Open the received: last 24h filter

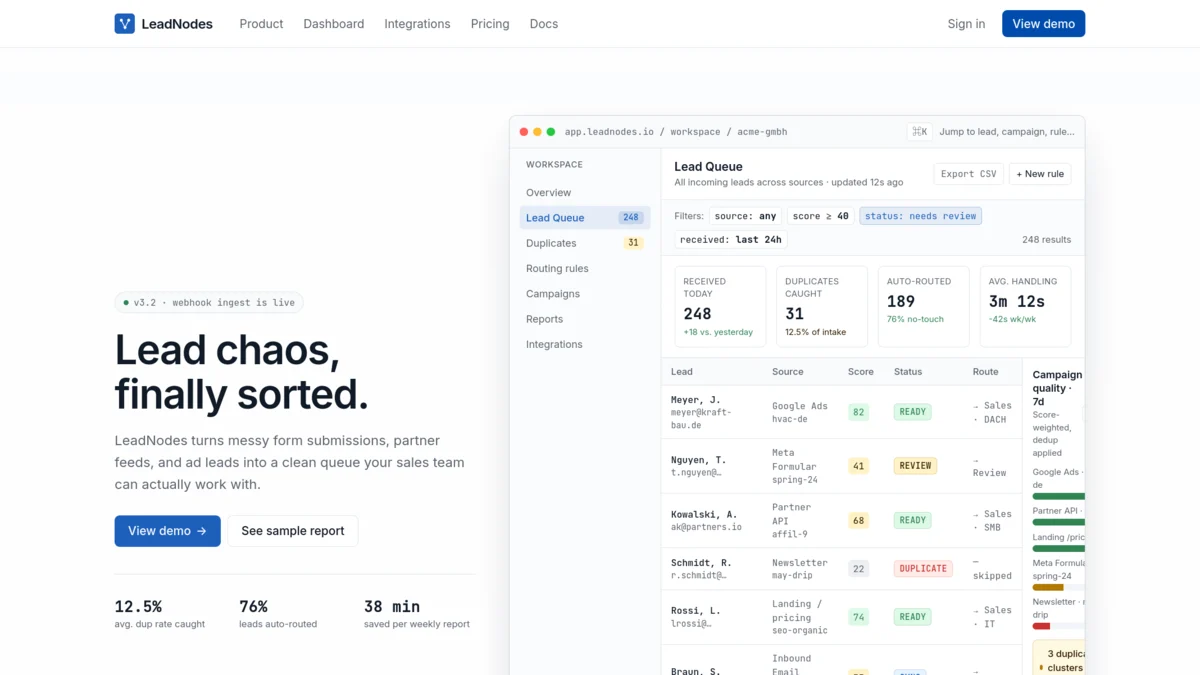coord(731,240)
